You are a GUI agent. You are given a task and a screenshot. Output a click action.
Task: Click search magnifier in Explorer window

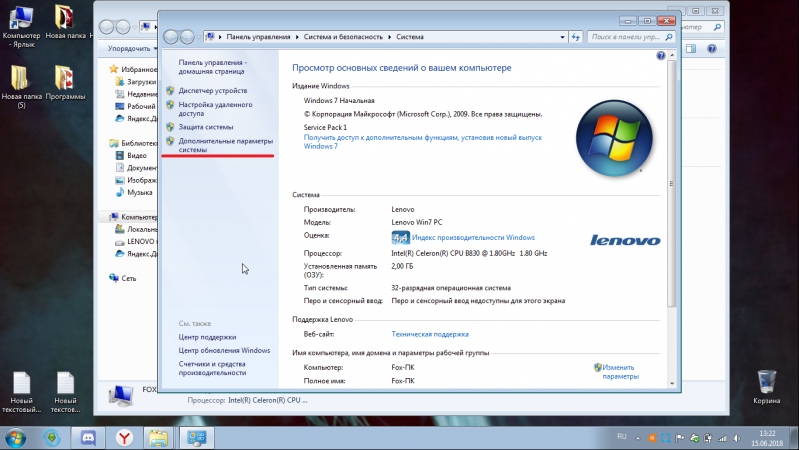(x=717, y=27)
